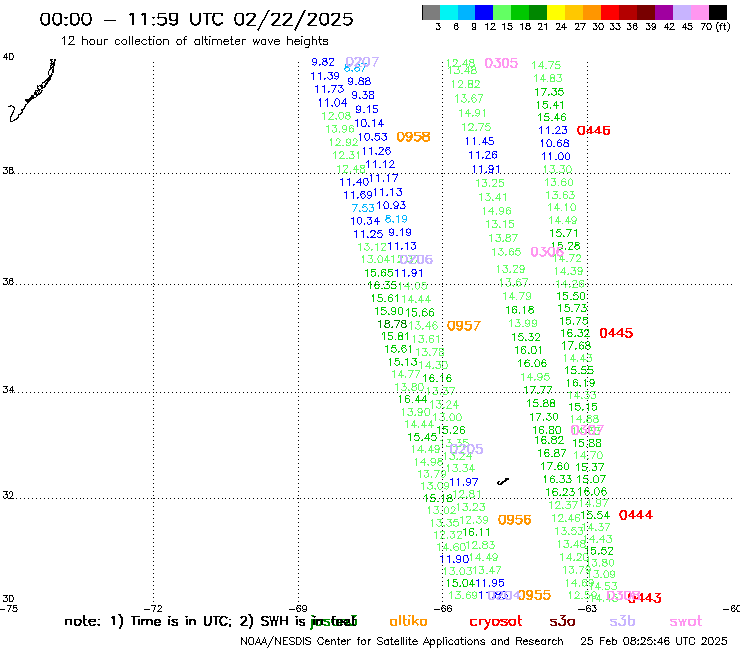Click the black swatch ending the color scale
The image size is (740, 650).
[718, 12]
